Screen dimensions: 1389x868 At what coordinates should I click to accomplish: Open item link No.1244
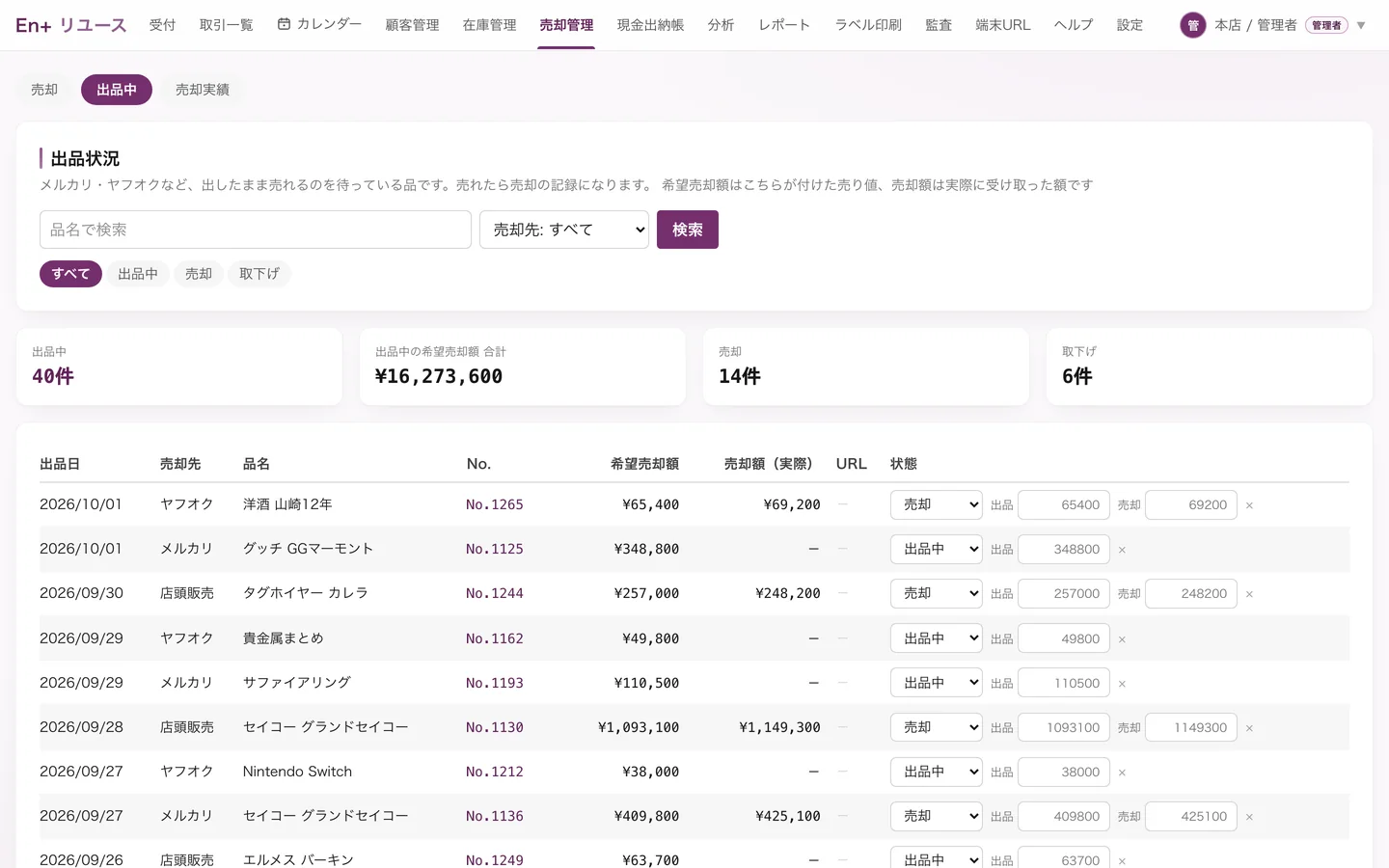coord(495,593)
